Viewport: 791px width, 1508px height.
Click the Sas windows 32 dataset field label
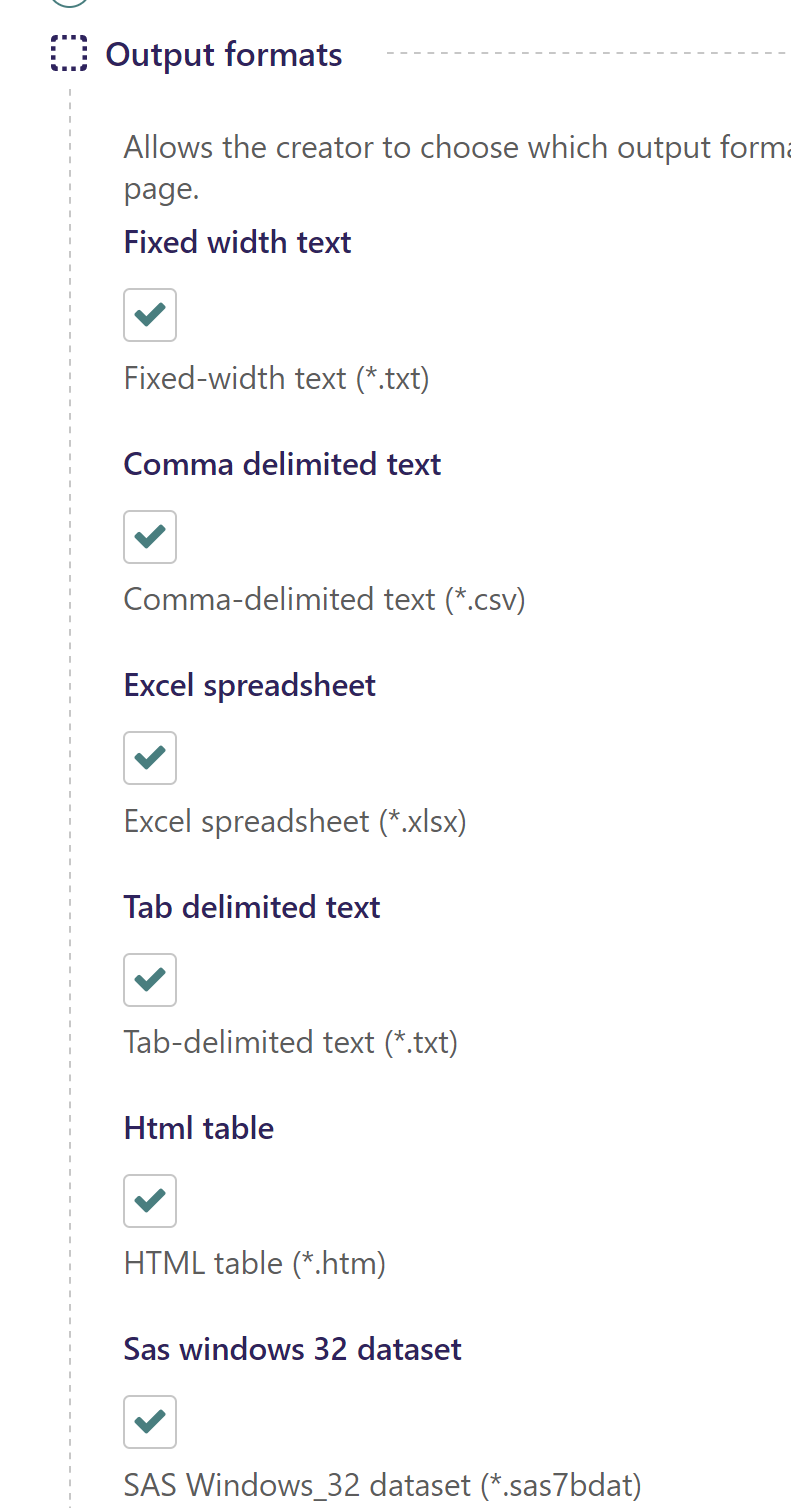(292, 1349)
